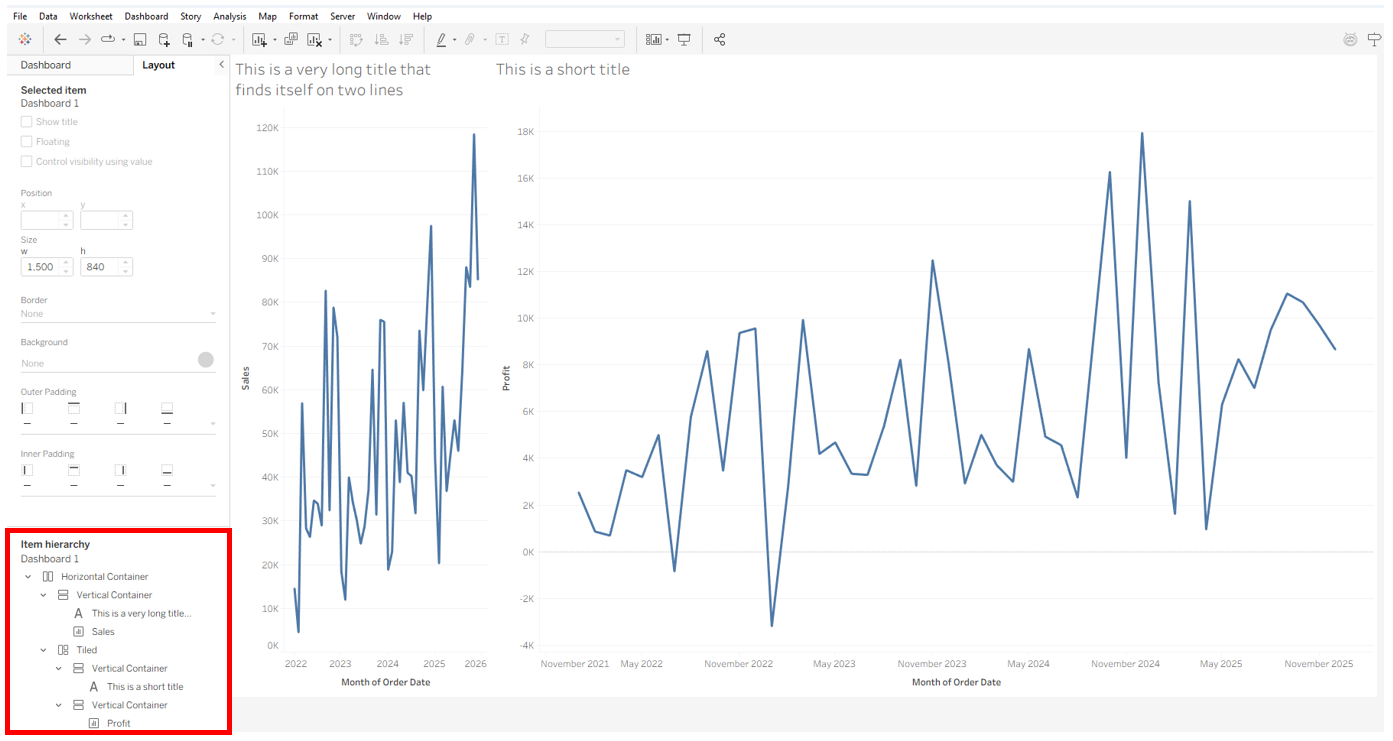
Task: Select 'This is a short title' hierarchy item
Action: pos(145,687)
